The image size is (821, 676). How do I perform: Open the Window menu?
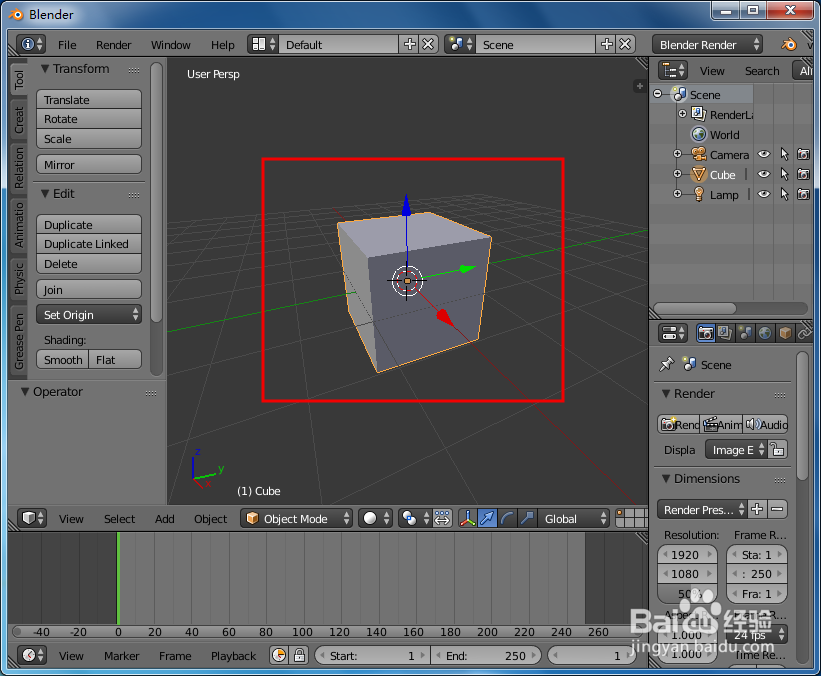[171, 45]
